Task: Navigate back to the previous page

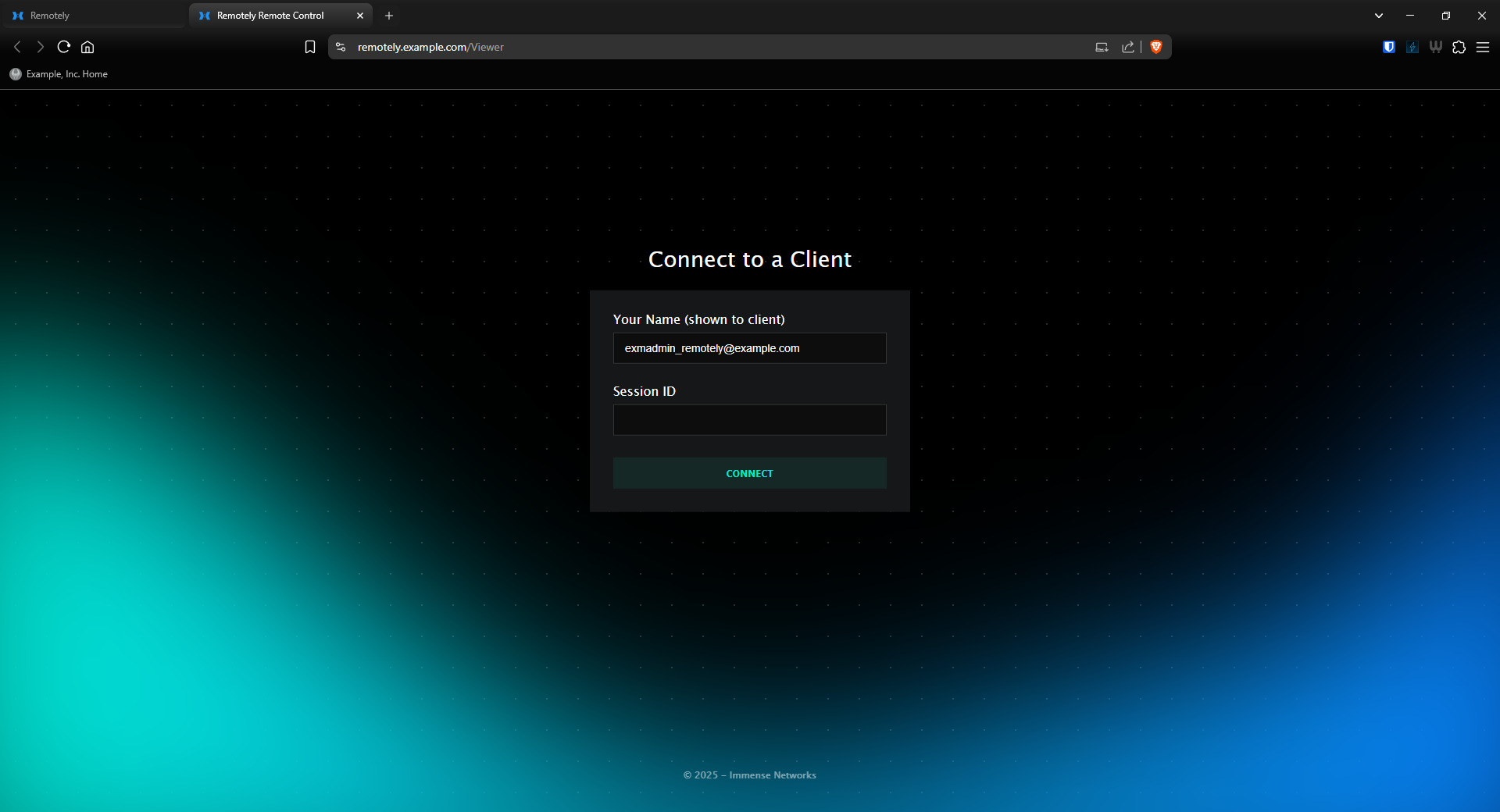Action: (x=17, y=47)
